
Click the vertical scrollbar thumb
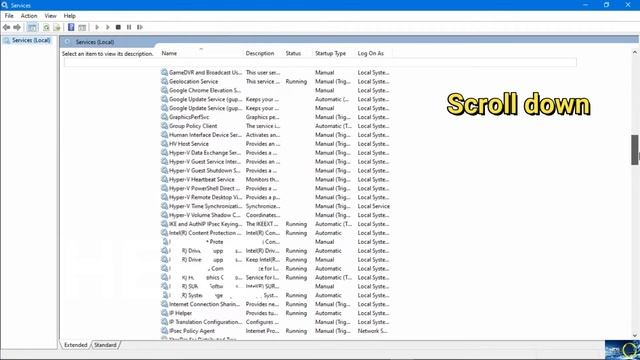tap(635, 150)
